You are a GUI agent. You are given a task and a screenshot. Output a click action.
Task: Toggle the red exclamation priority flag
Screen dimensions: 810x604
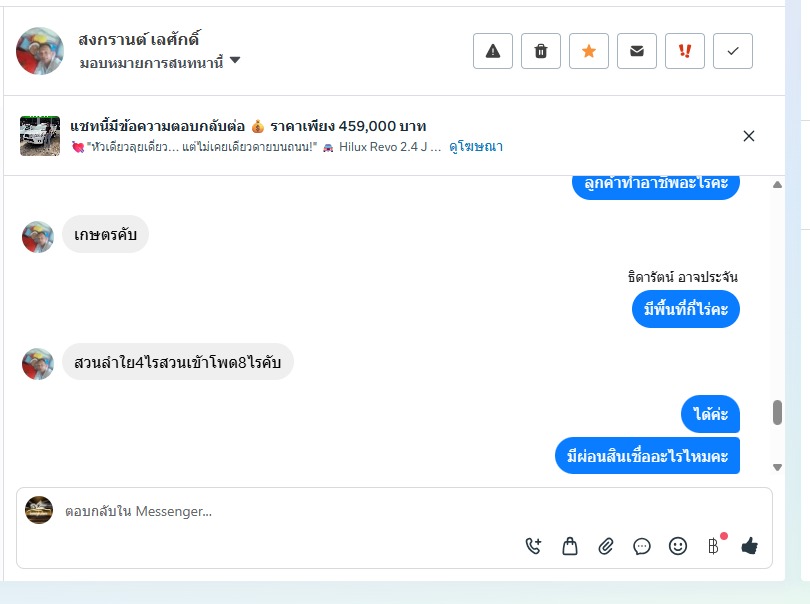click(685, 51)
